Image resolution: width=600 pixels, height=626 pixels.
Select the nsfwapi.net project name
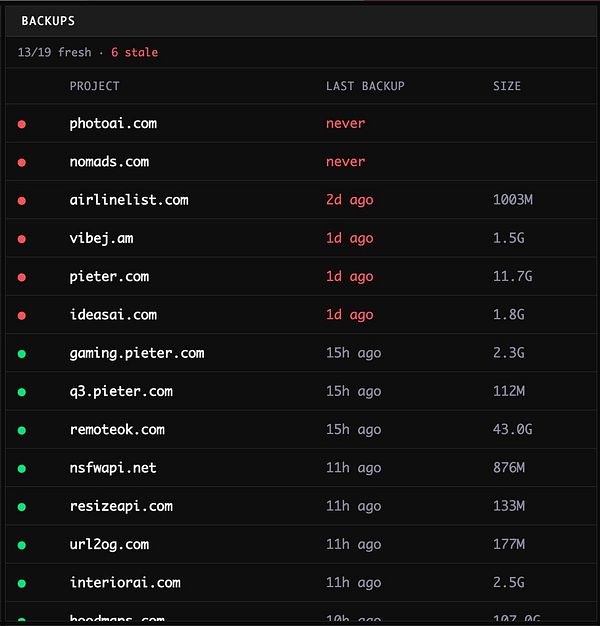pos(113,468)
